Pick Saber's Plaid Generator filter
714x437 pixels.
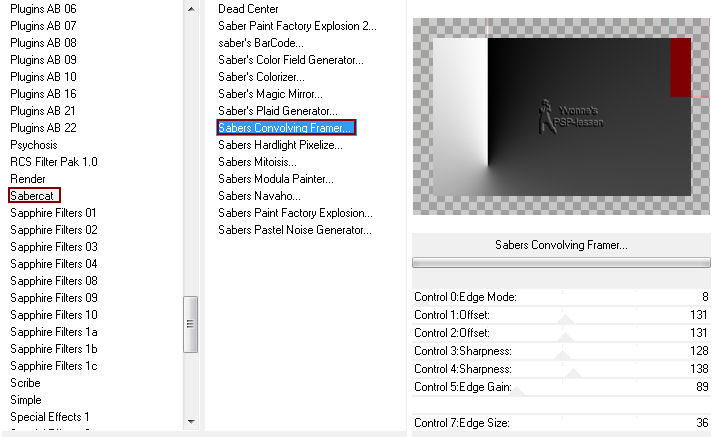click(278, 111)
